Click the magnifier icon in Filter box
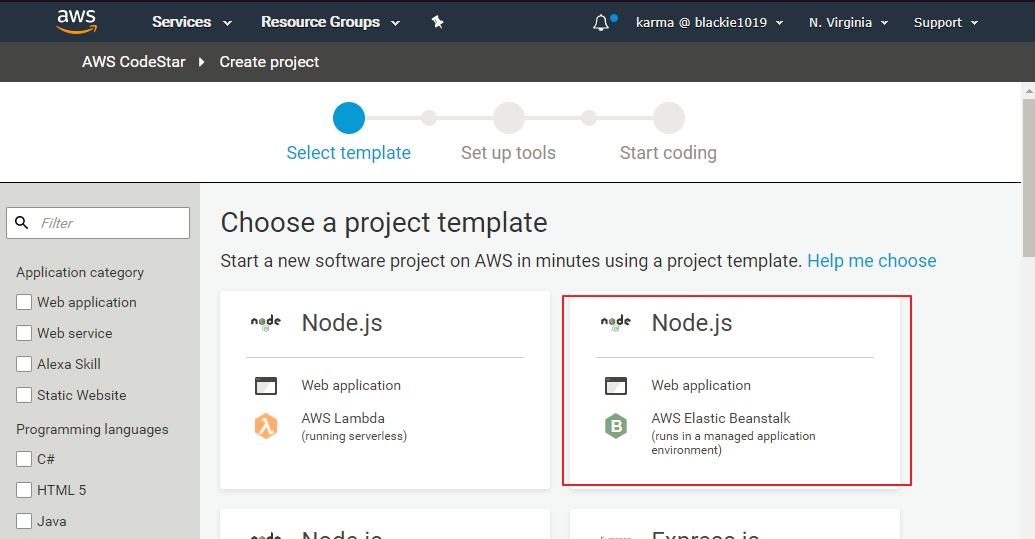Viewport: 1035px width, 539px height. (23, 223)
